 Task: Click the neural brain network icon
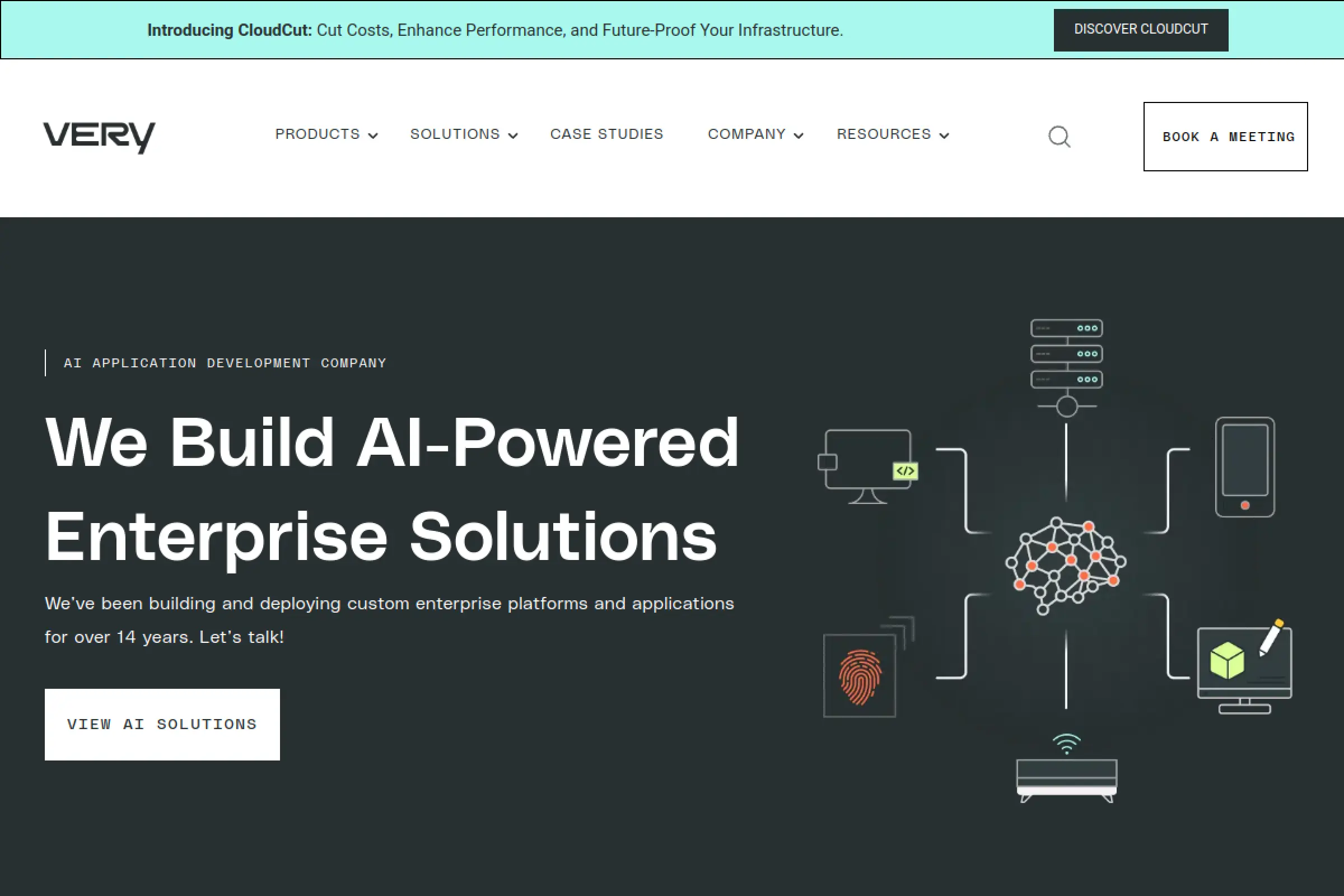pyautogui.click(x=1066, y=564)
